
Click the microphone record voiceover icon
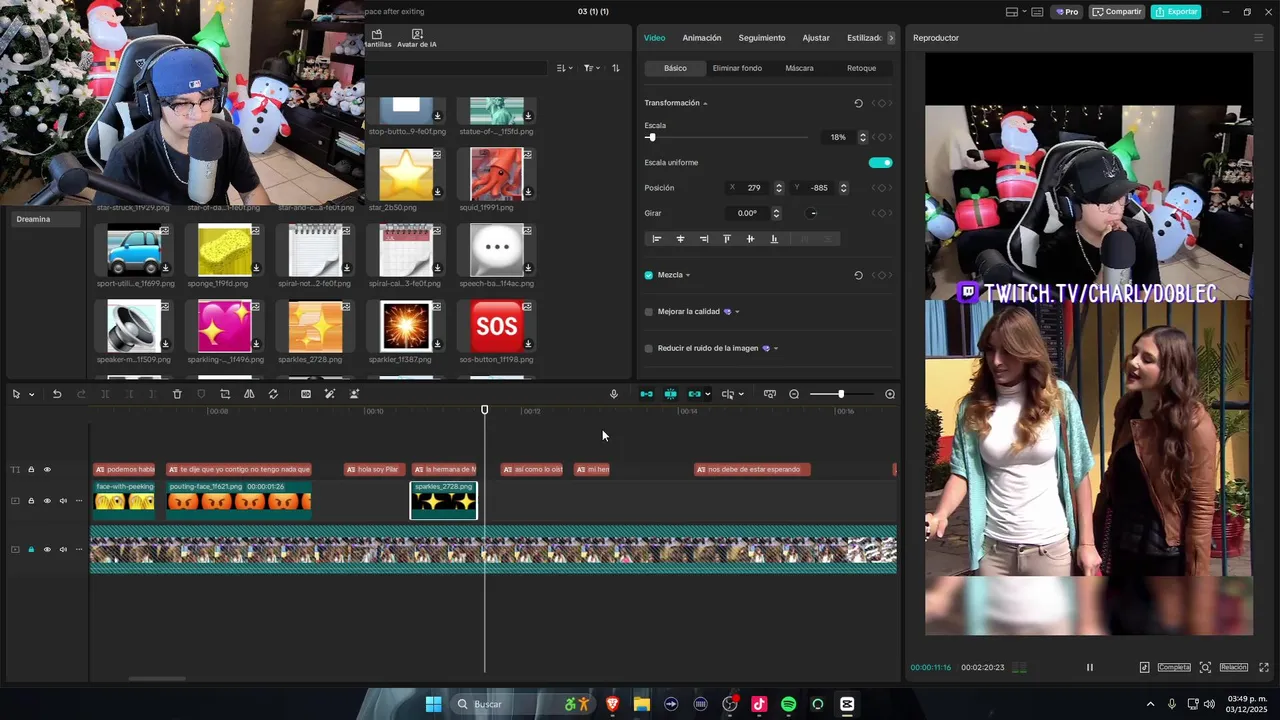tap(614, 394)
